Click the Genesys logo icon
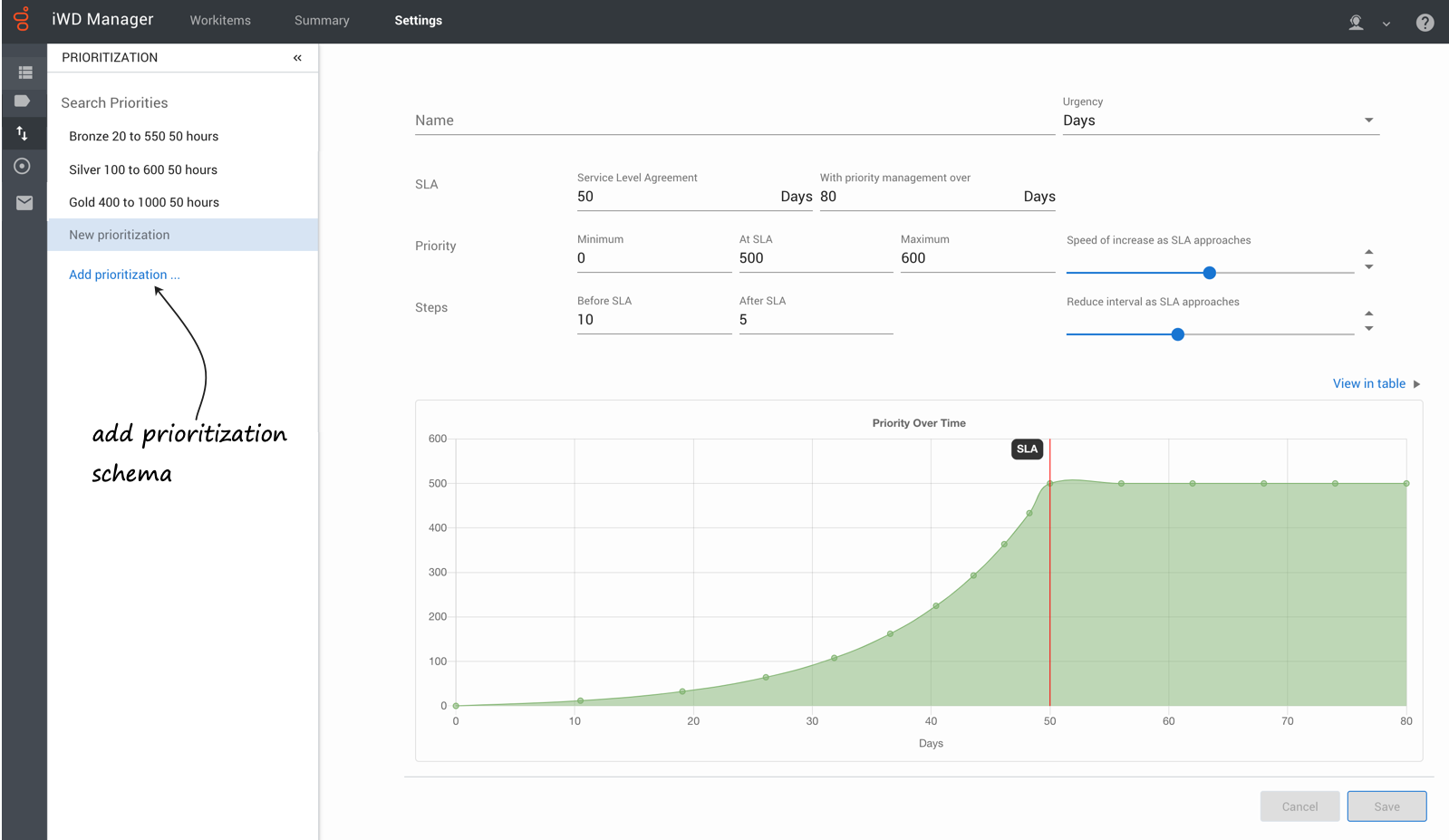The width and height of the screenshot is (1449, 840). pos(22,19)
